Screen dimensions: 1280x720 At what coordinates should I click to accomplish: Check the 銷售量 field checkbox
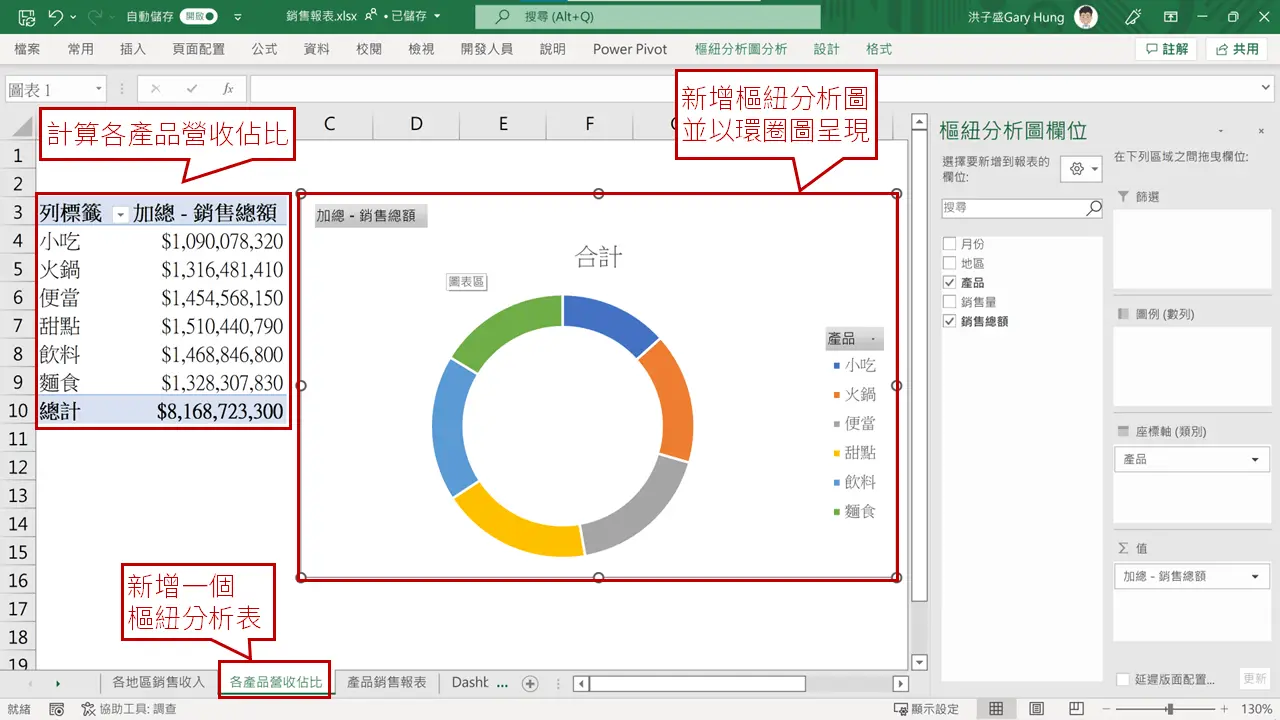950,302
